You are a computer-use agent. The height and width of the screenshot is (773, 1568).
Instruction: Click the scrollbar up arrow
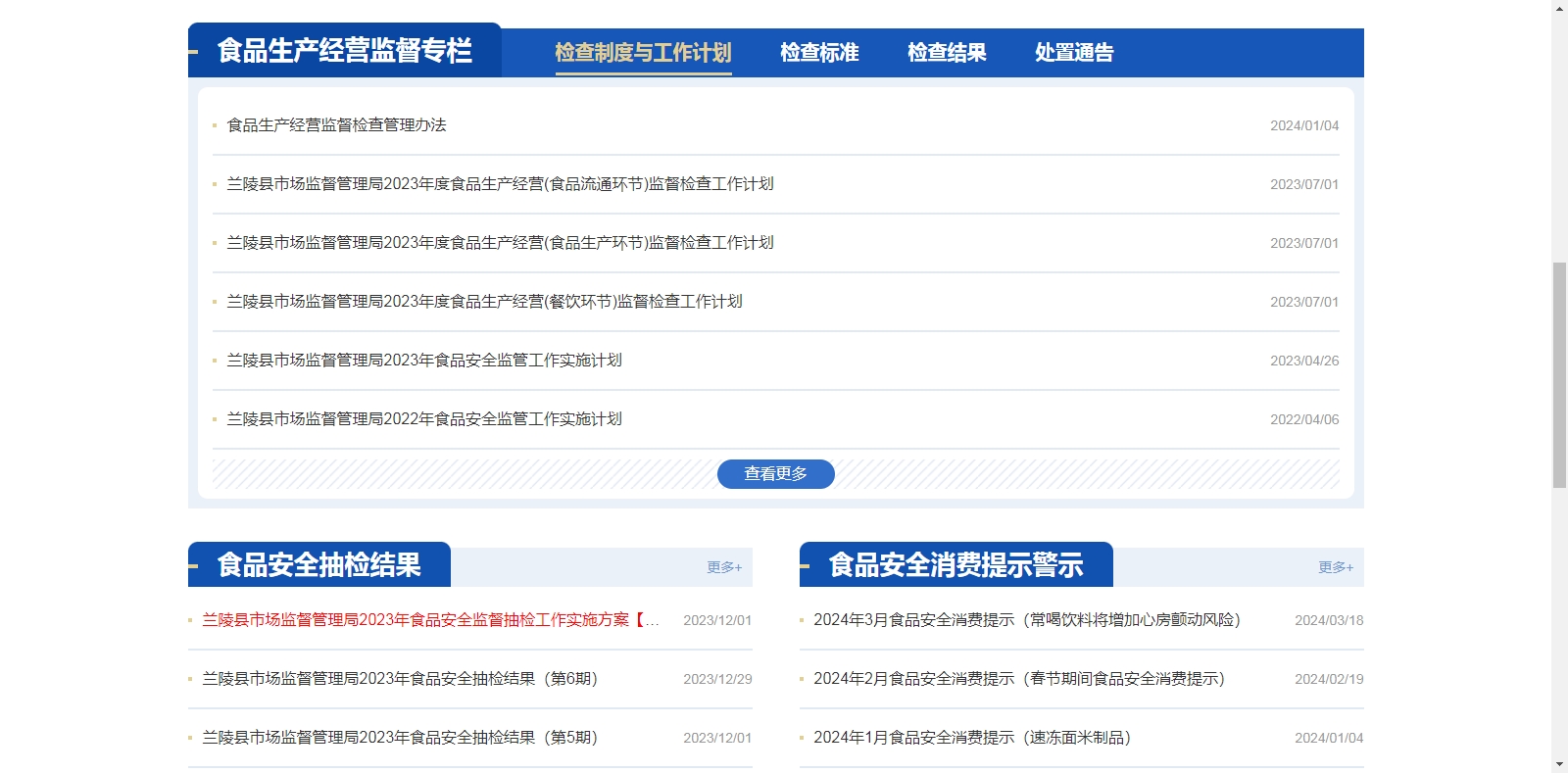click(x=1559, y=8)
